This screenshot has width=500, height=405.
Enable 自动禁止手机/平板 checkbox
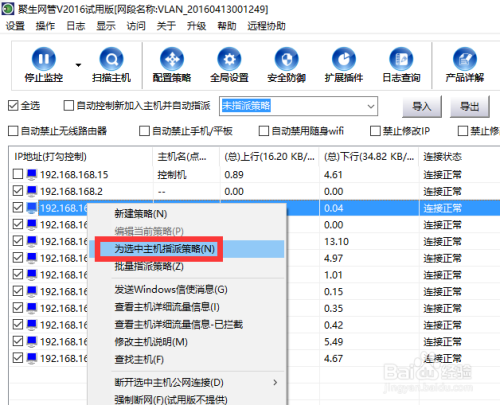coord(144,131)
